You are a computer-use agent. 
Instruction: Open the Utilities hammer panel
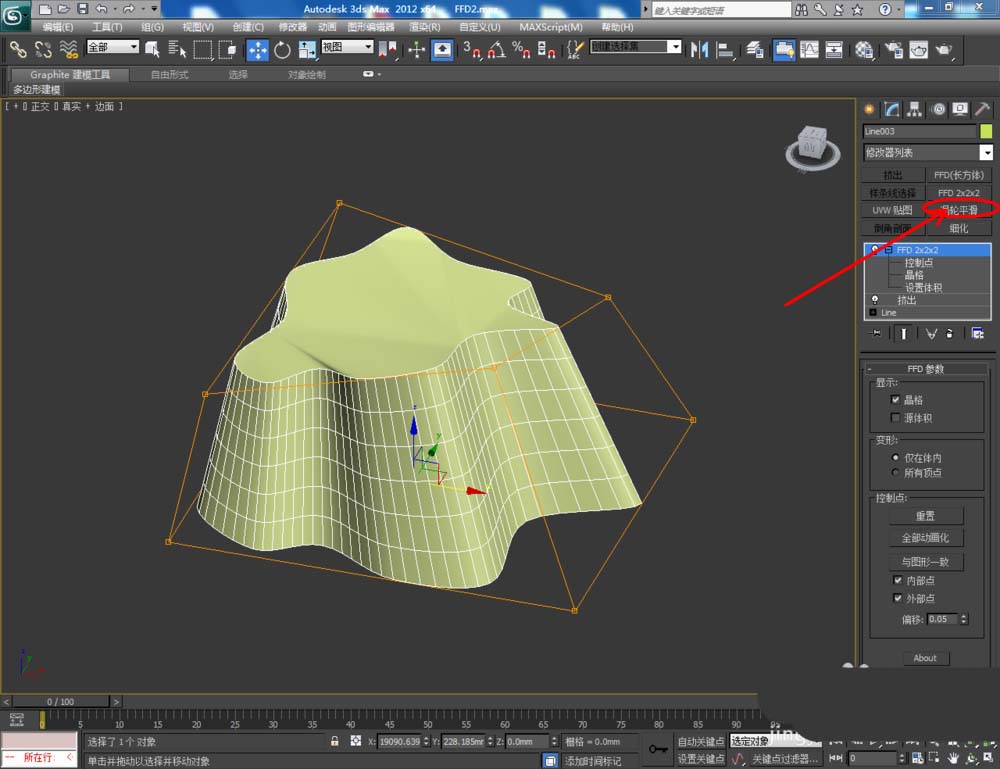pyautogui.click(x=983, y=109)
